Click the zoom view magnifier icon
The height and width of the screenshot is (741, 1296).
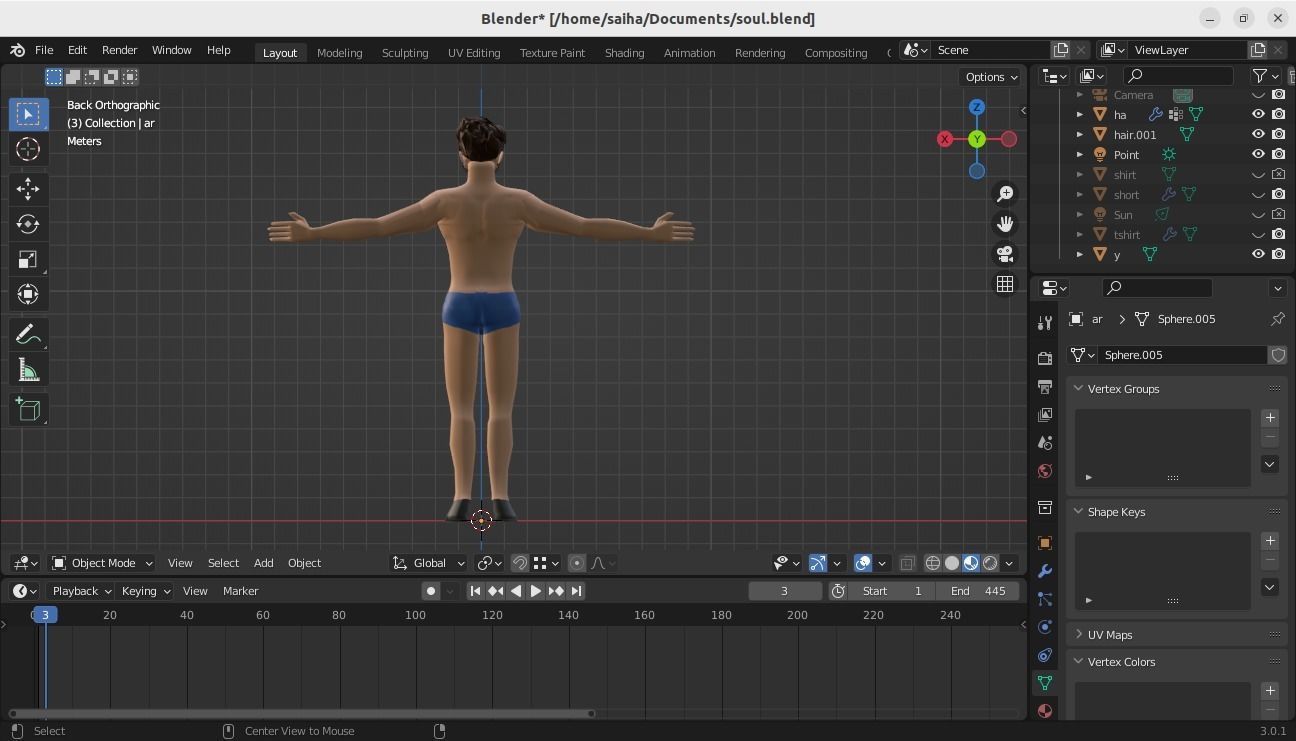pyautogui.click(x=1005, y=194)
